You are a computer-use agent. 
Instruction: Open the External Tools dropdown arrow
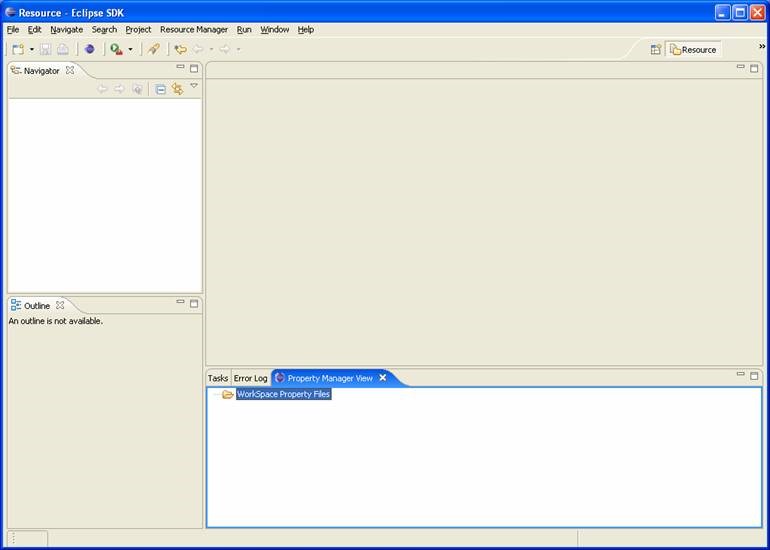130,50
